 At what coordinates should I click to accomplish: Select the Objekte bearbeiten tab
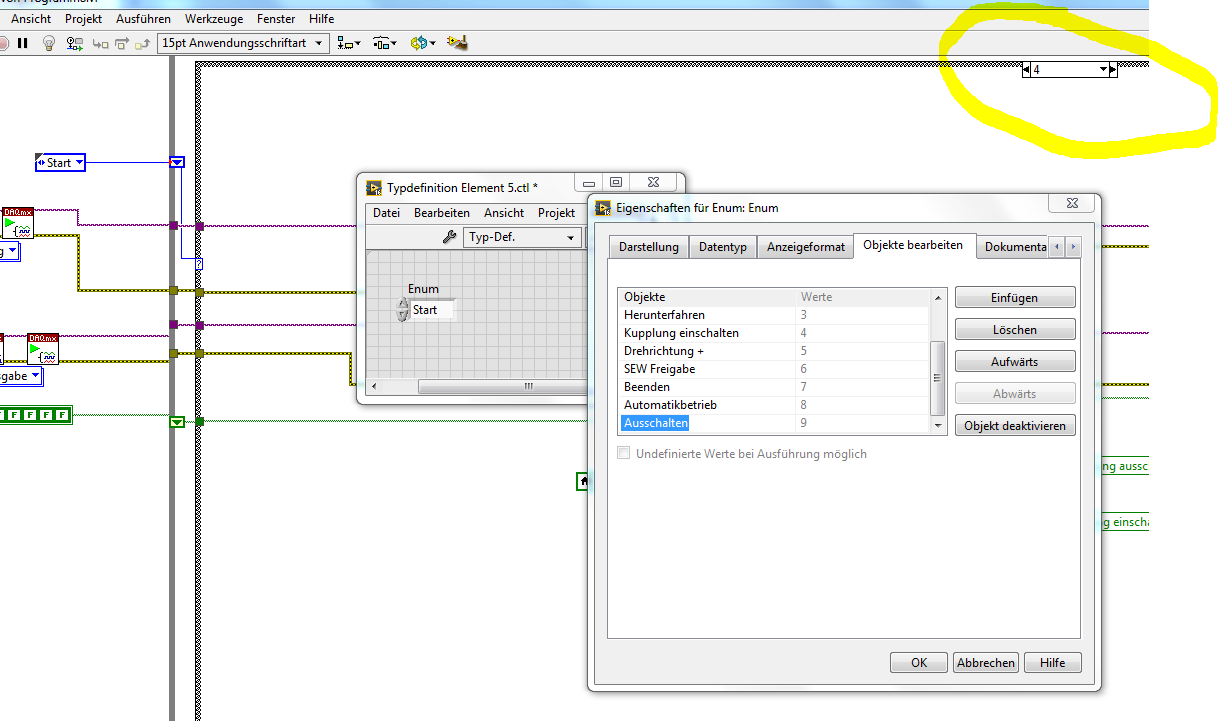[x=913, y=245]
